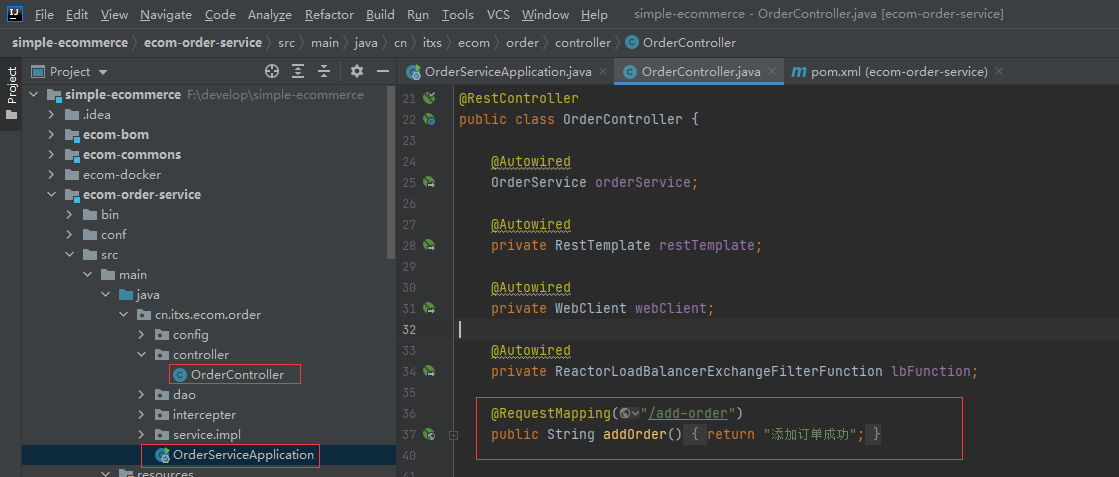Close the OrderController.java tab
This screenshot has width=1119, height=477.
pyautogui.click(x=773, y=71)
